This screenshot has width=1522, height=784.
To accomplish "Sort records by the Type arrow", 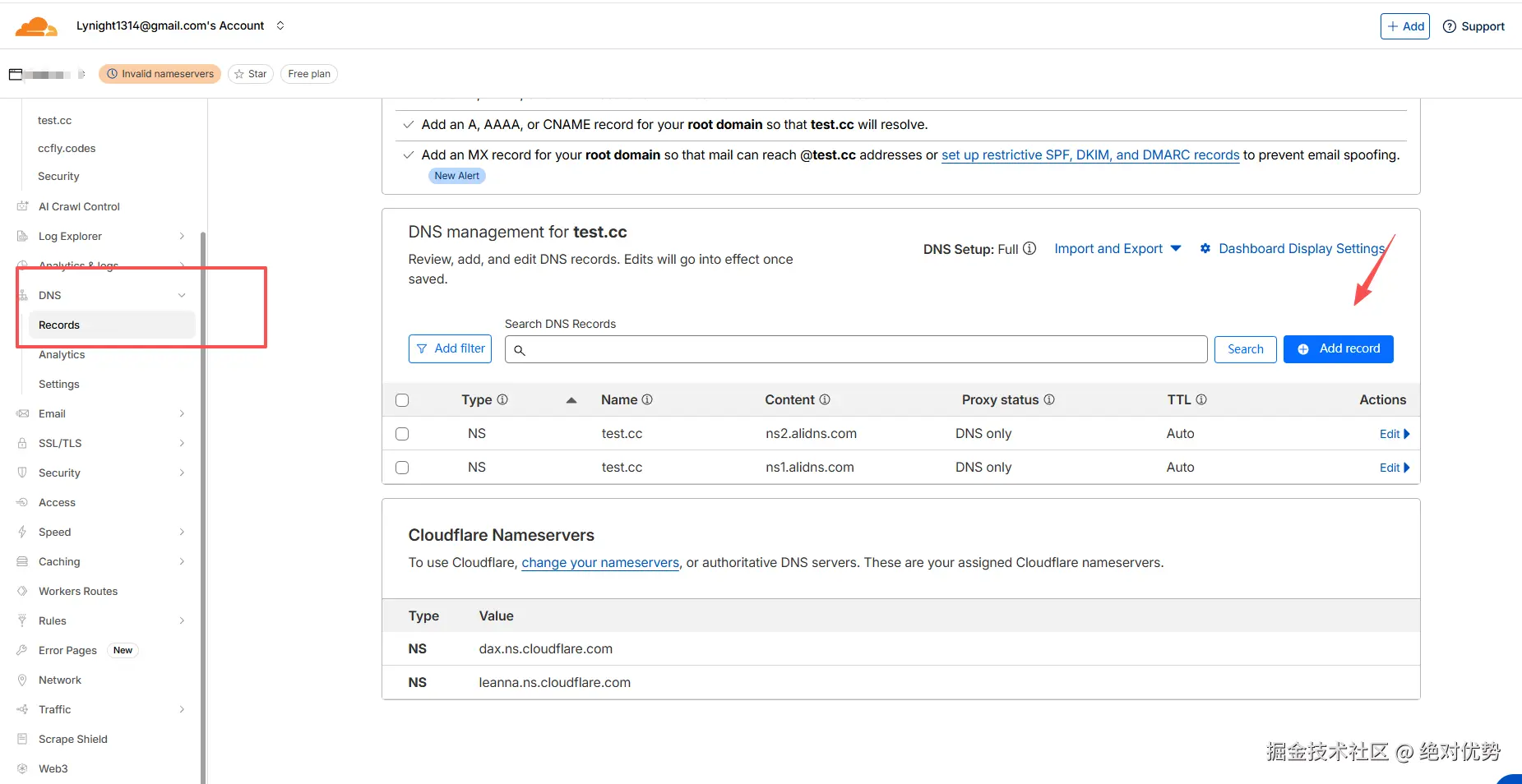I will (x=571, y=400).
